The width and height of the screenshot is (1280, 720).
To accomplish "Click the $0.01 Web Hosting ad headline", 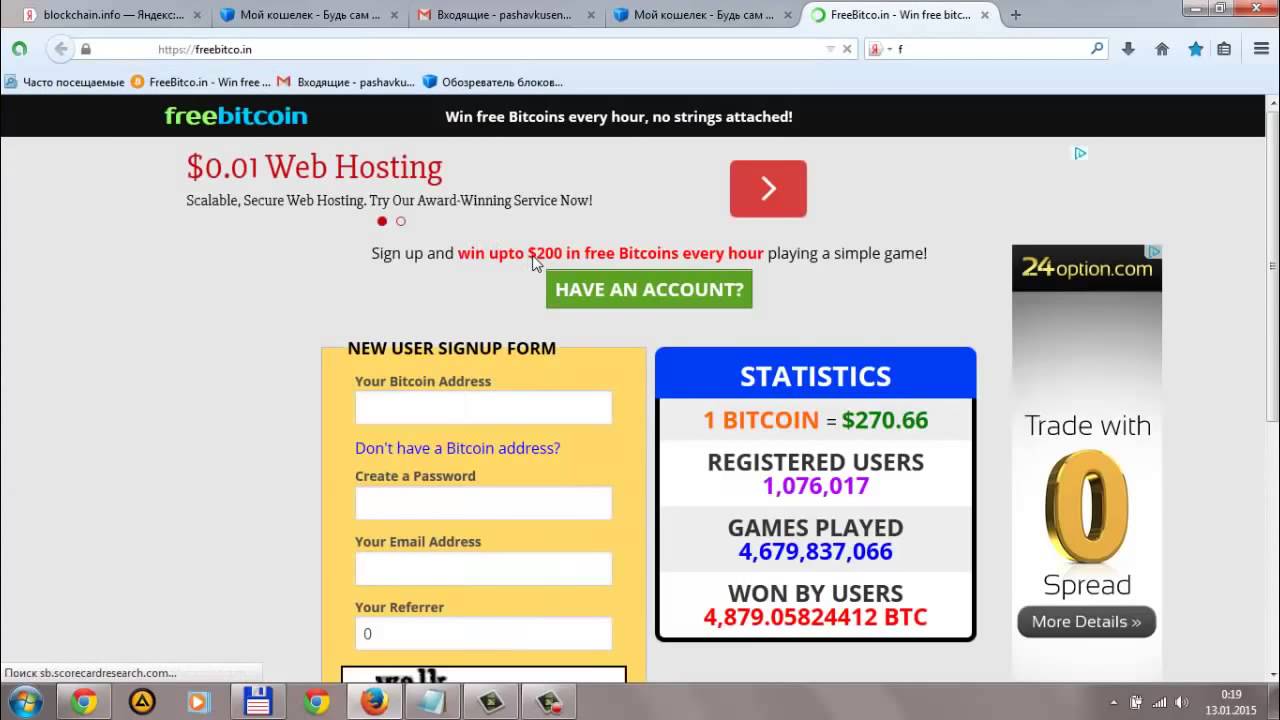I will tap(314, 167).
